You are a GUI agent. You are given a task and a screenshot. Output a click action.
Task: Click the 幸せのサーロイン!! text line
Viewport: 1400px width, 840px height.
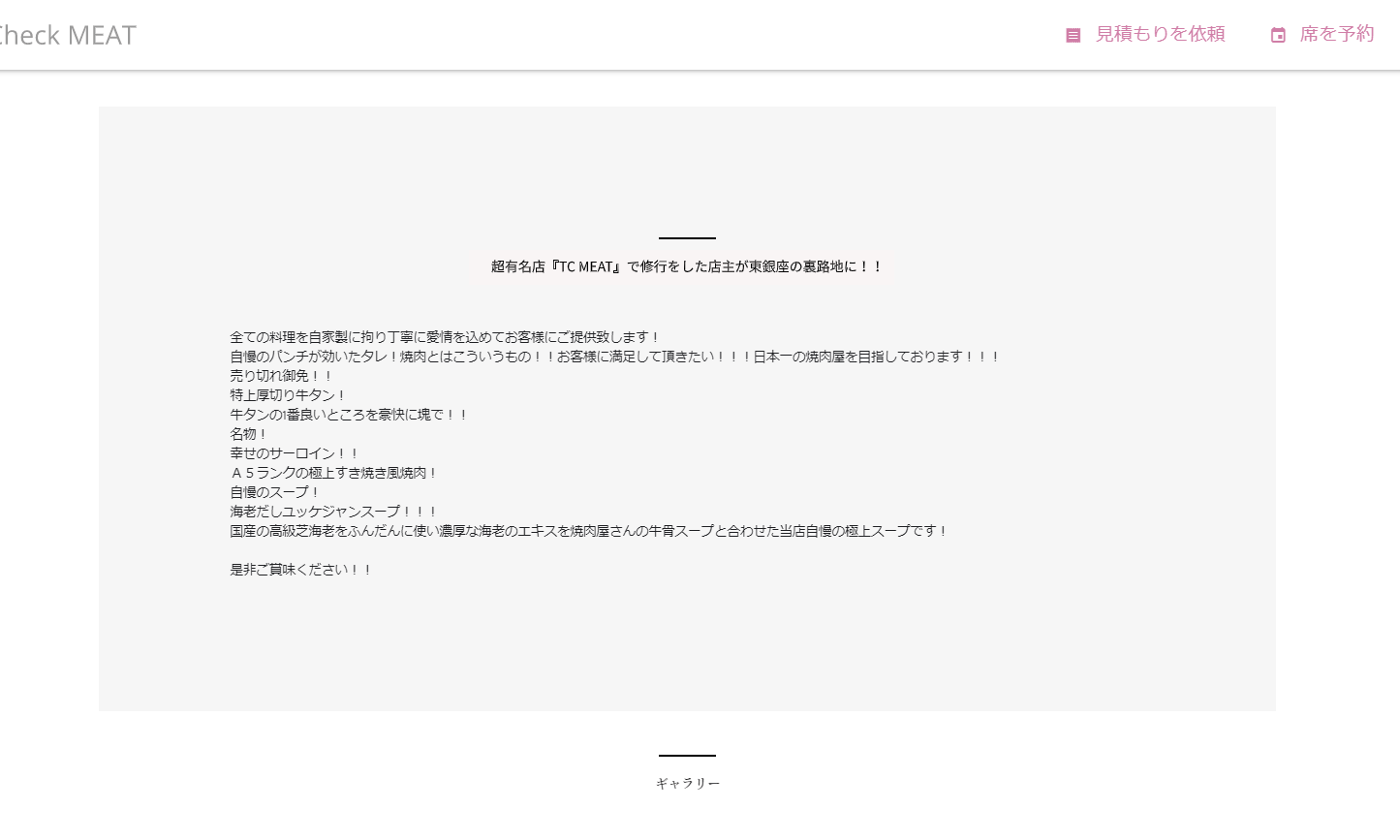(295, 453)
